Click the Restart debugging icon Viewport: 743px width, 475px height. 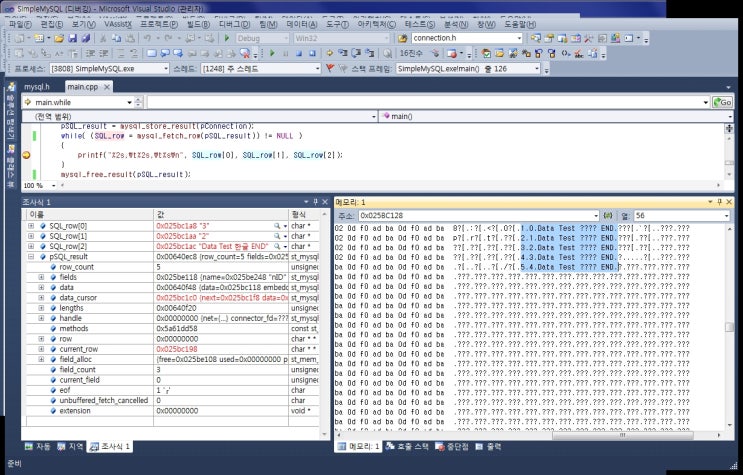[312, 54]
